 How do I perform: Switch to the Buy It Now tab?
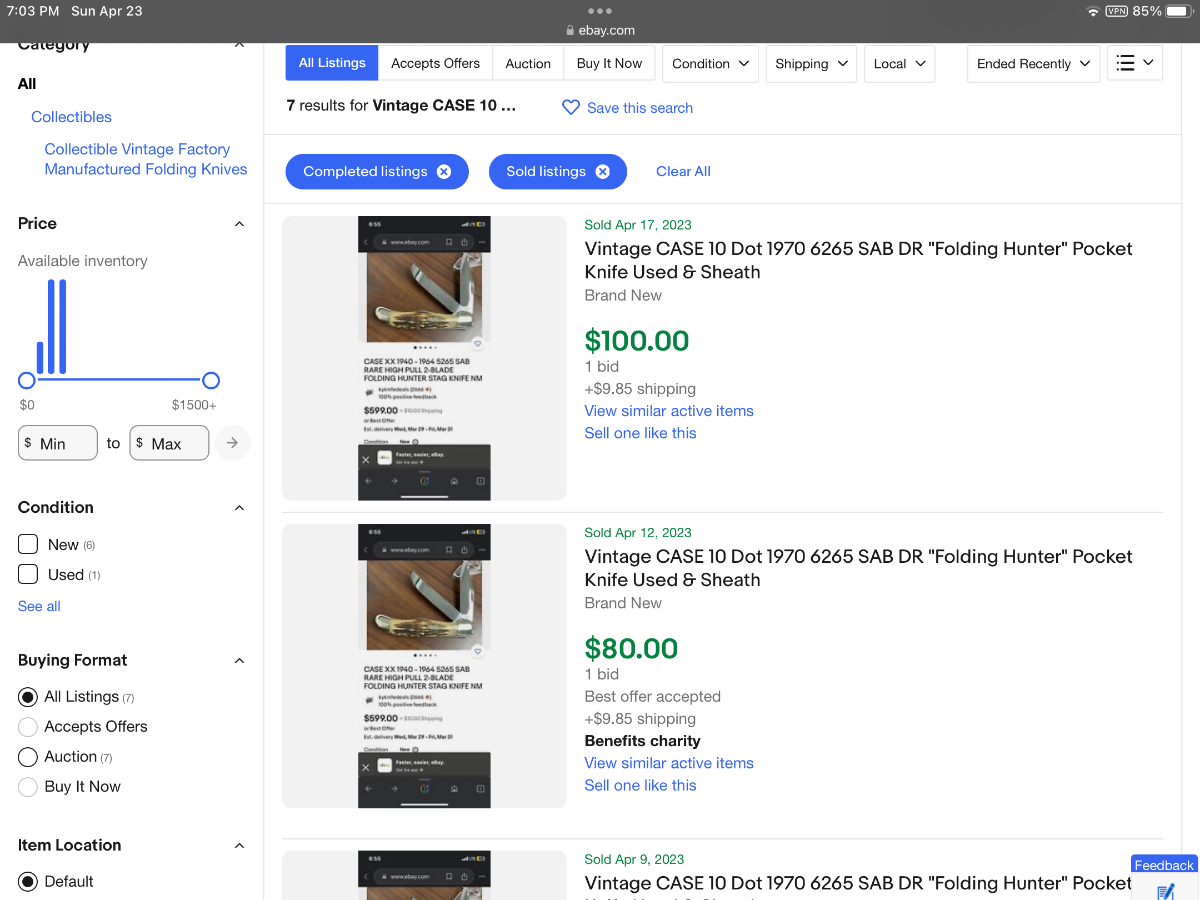click(x=609, y=63)
